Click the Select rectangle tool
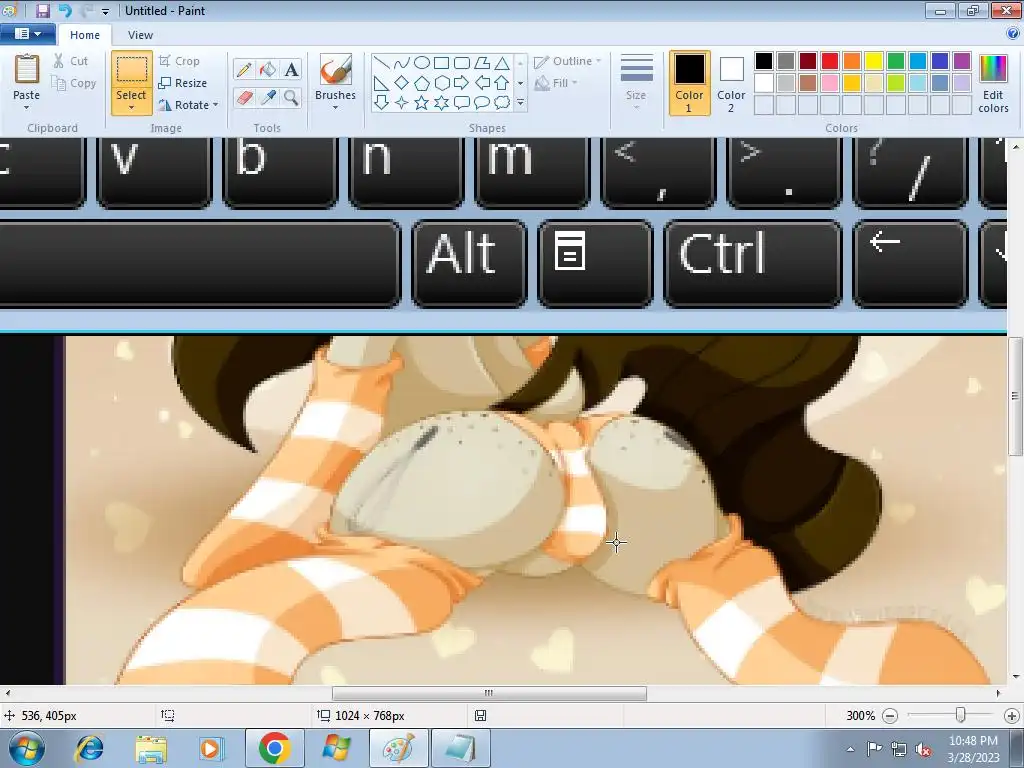This screenshot has height=768, width=1024. 131,69
